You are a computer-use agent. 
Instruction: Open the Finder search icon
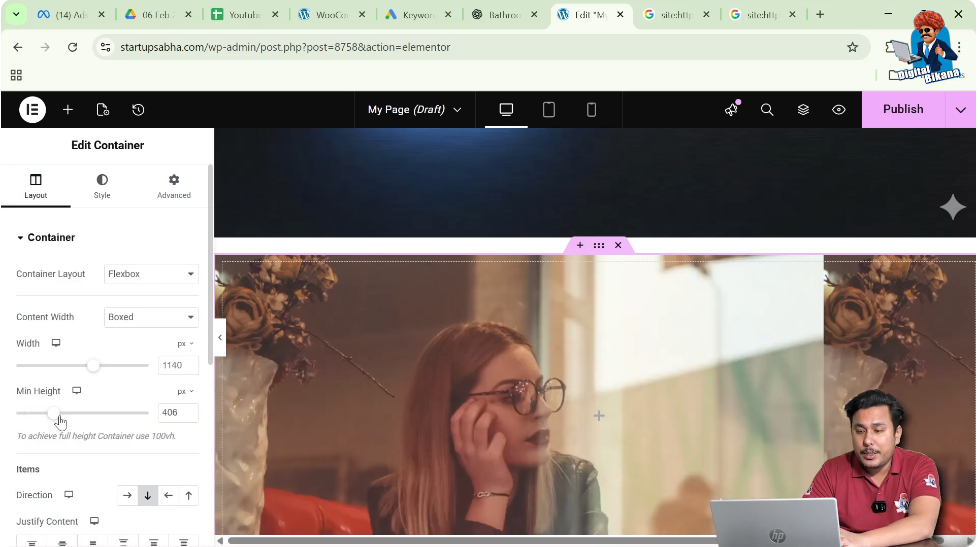(767, 110)
